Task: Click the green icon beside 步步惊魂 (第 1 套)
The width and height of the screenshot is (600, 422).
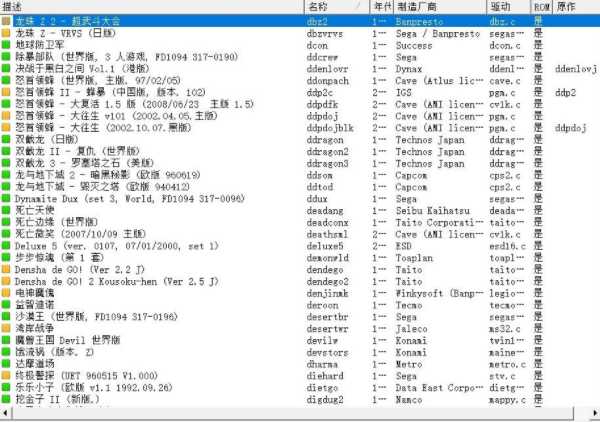Action: pyautogui.click(x=6, y=257)
